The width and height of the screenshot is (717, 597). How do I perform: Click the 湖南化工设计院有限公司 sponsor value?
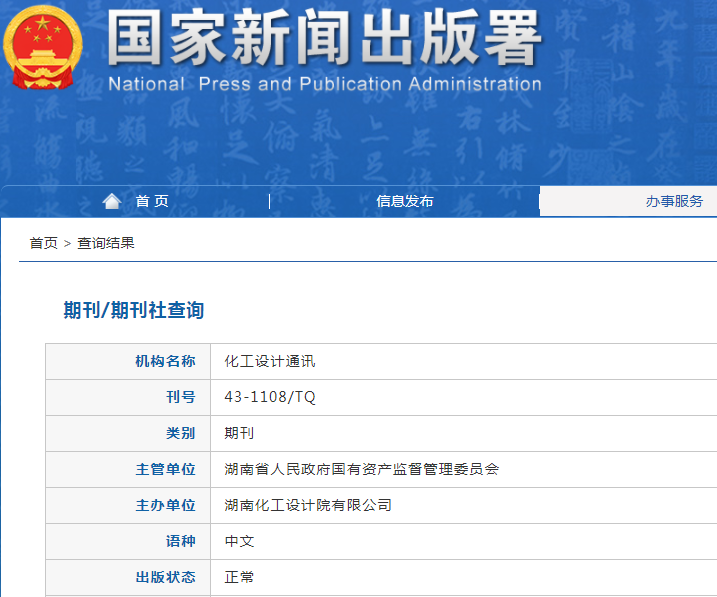pos(308,505)
